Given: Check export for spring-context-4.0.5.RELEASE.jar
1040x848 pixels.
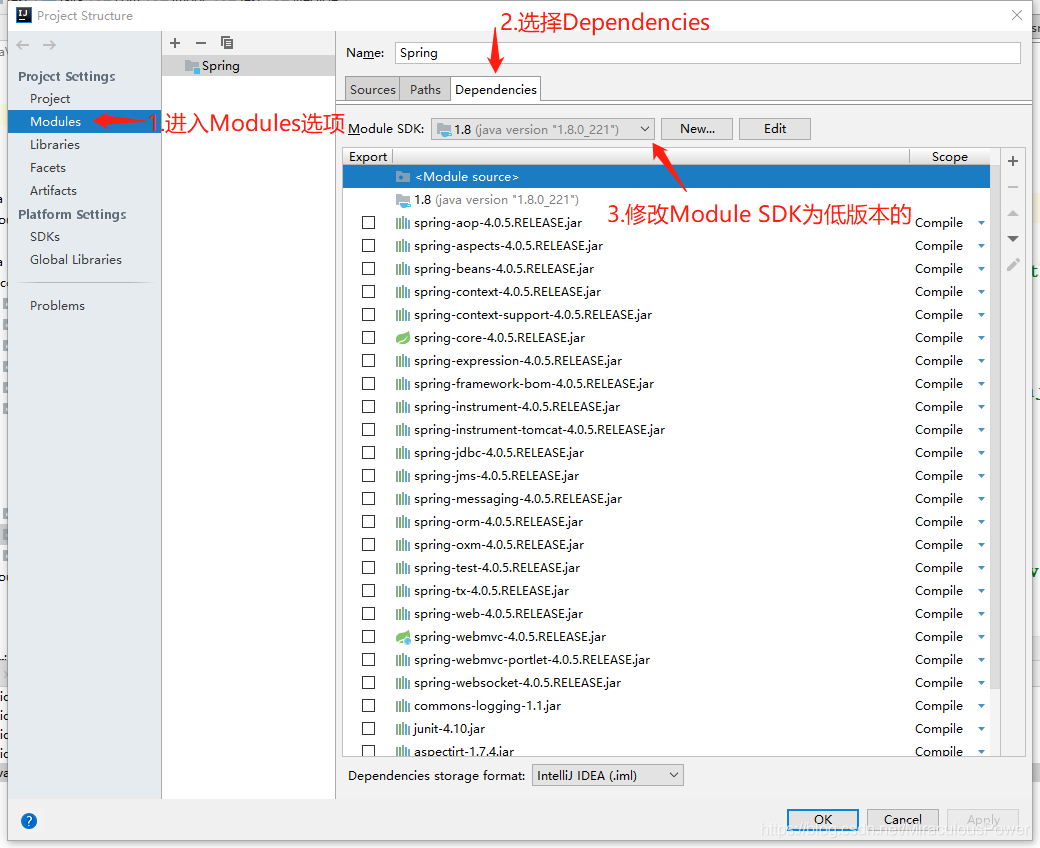Looking at the screenshot, I should tap(369, 292).
